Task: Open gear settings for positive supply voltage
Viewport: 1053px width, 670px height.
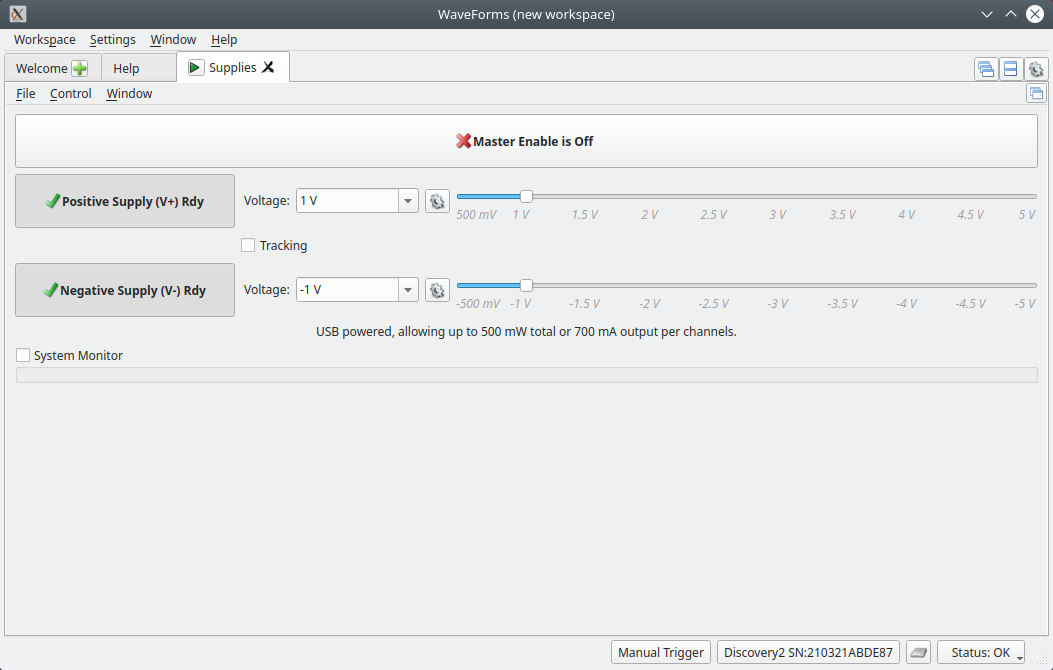Action: click(x=437, y=201)
